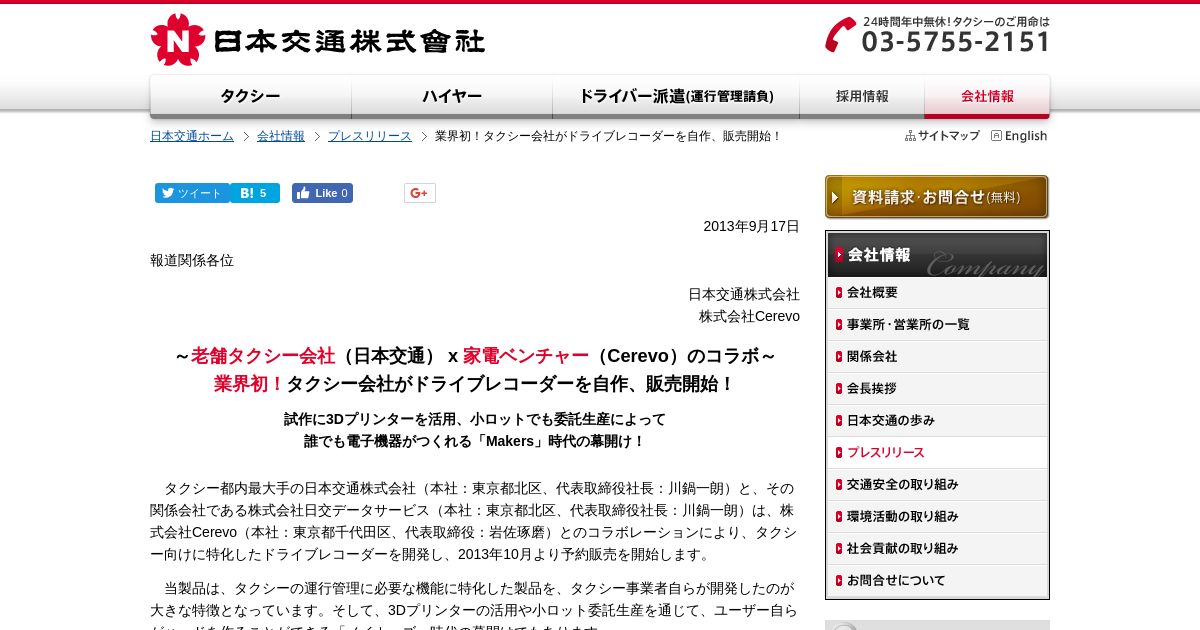Click the date 2013年9月17日
Screen dimensions: 1200x630
tap(751, 226)
